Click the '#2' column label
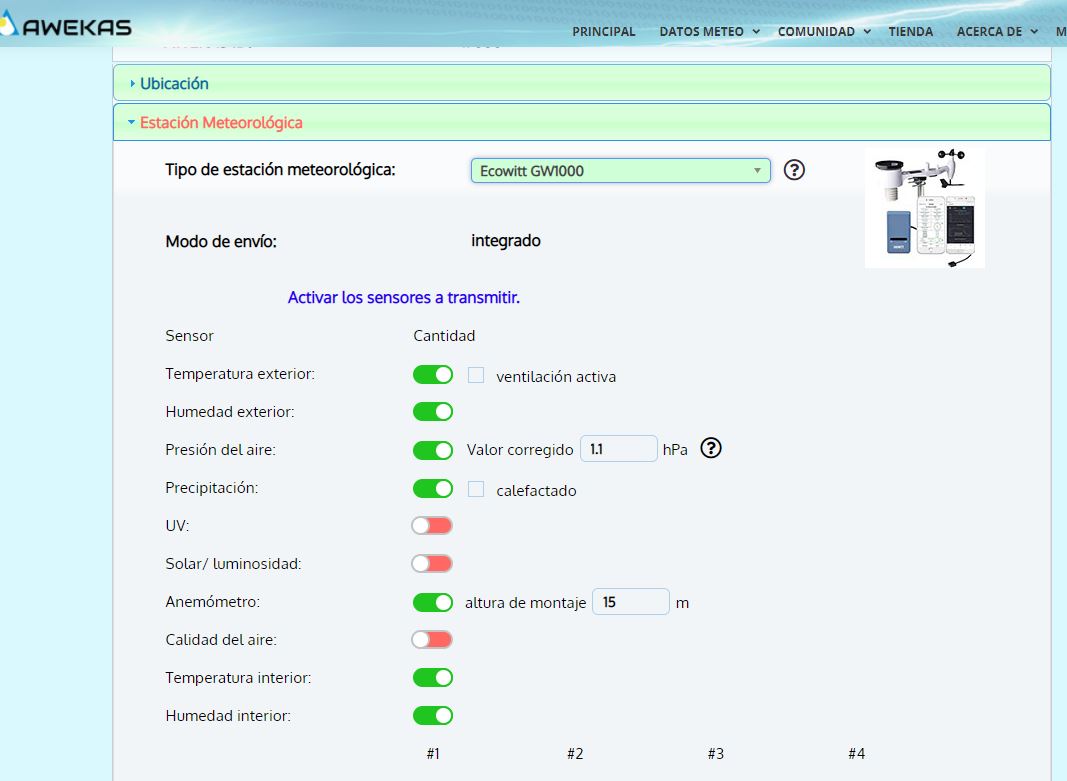The width and height of the screenshot is (1067, 781). pos(575,754)
